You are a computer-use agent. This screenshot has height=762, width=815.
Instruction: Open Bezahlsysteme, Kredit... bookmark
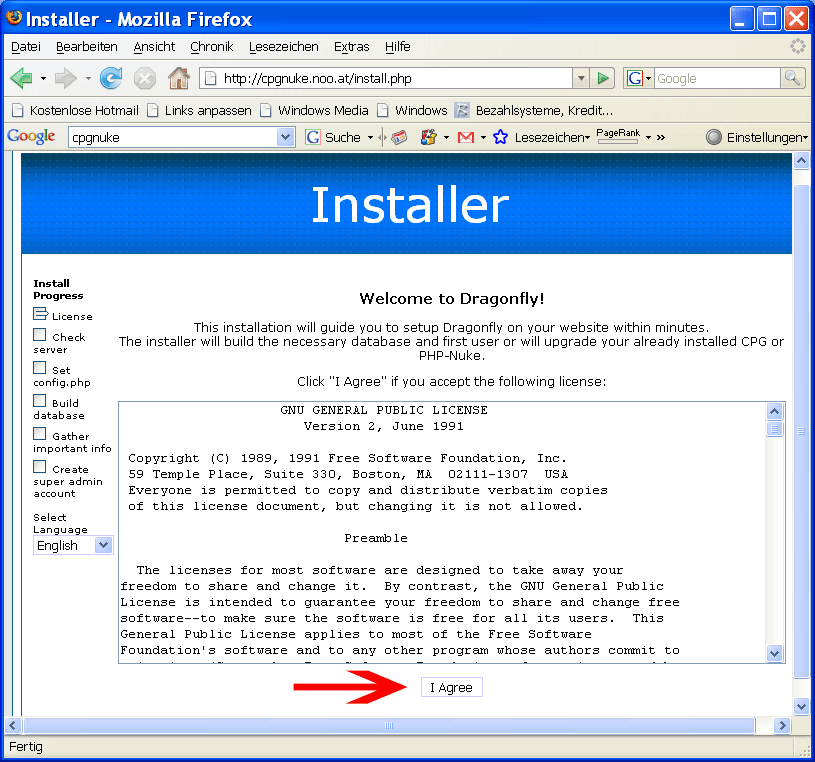pos(534,110)
